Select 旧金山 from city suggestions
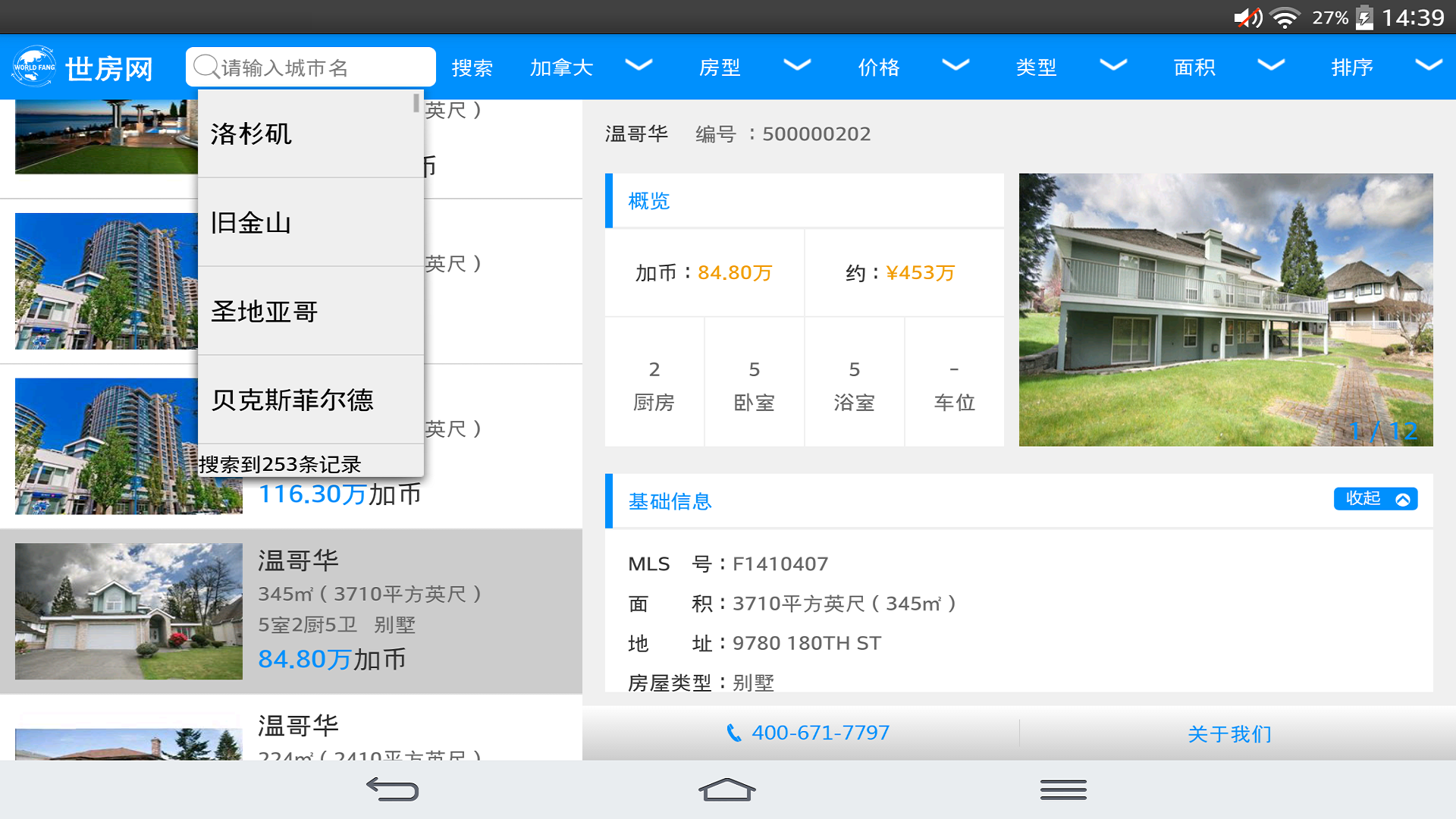1456x819 pixels. coord(310,222)
